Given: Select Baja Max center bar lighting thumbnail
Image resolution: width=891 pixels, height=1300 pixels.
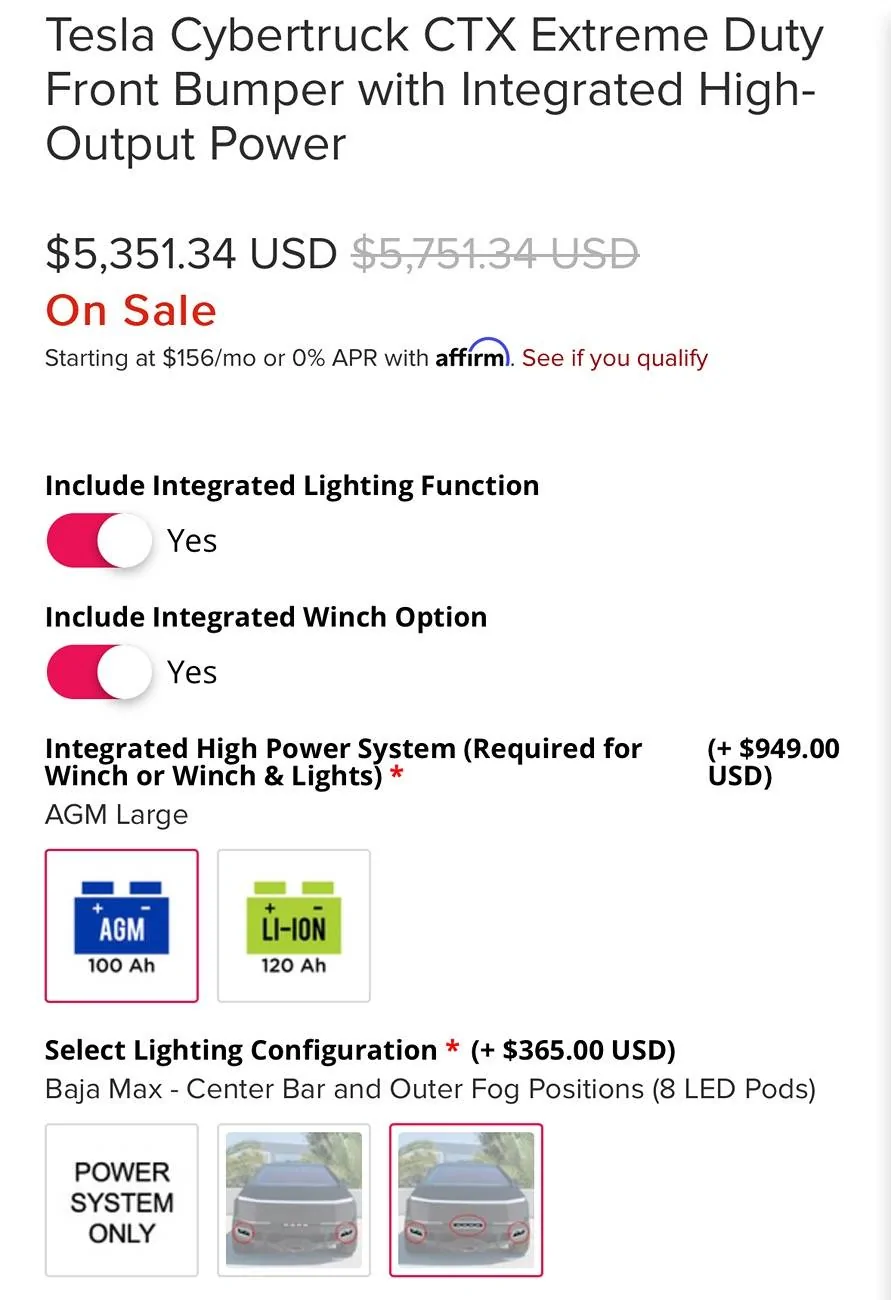Looking at the screenshot, I should [x=466, y=1200].
